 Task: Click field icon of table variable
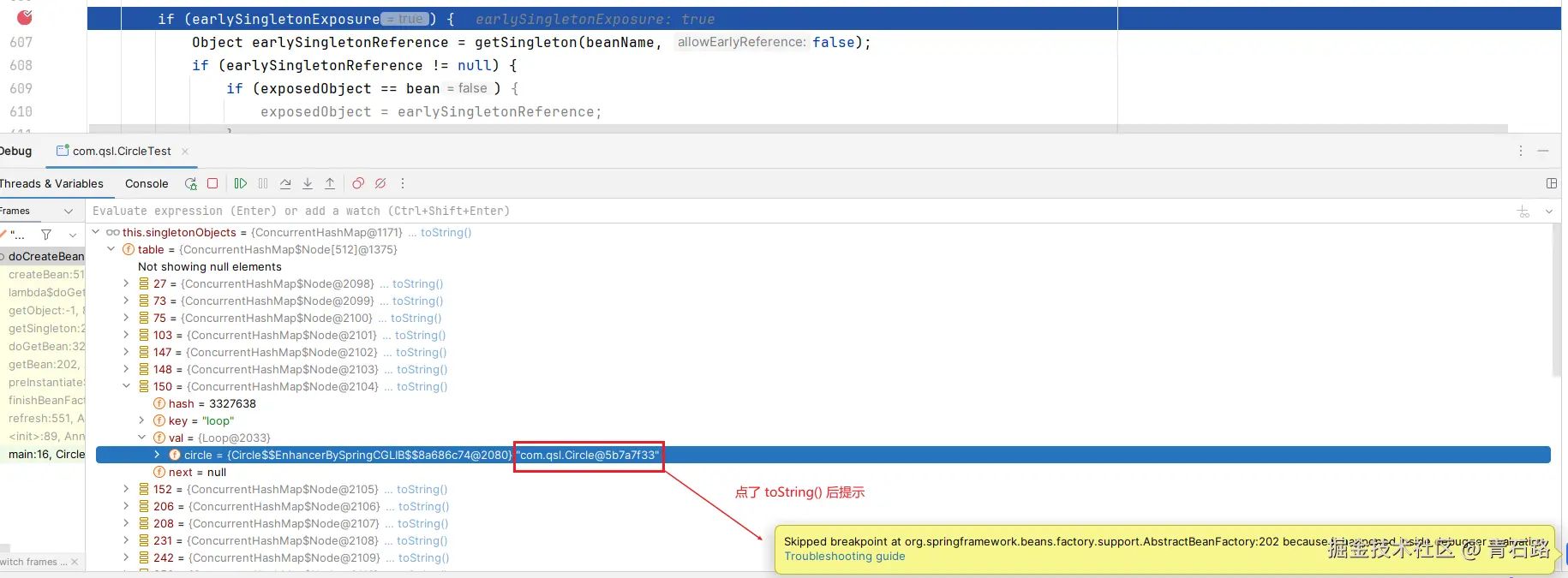pyautogui.click(x=129, y=249)
